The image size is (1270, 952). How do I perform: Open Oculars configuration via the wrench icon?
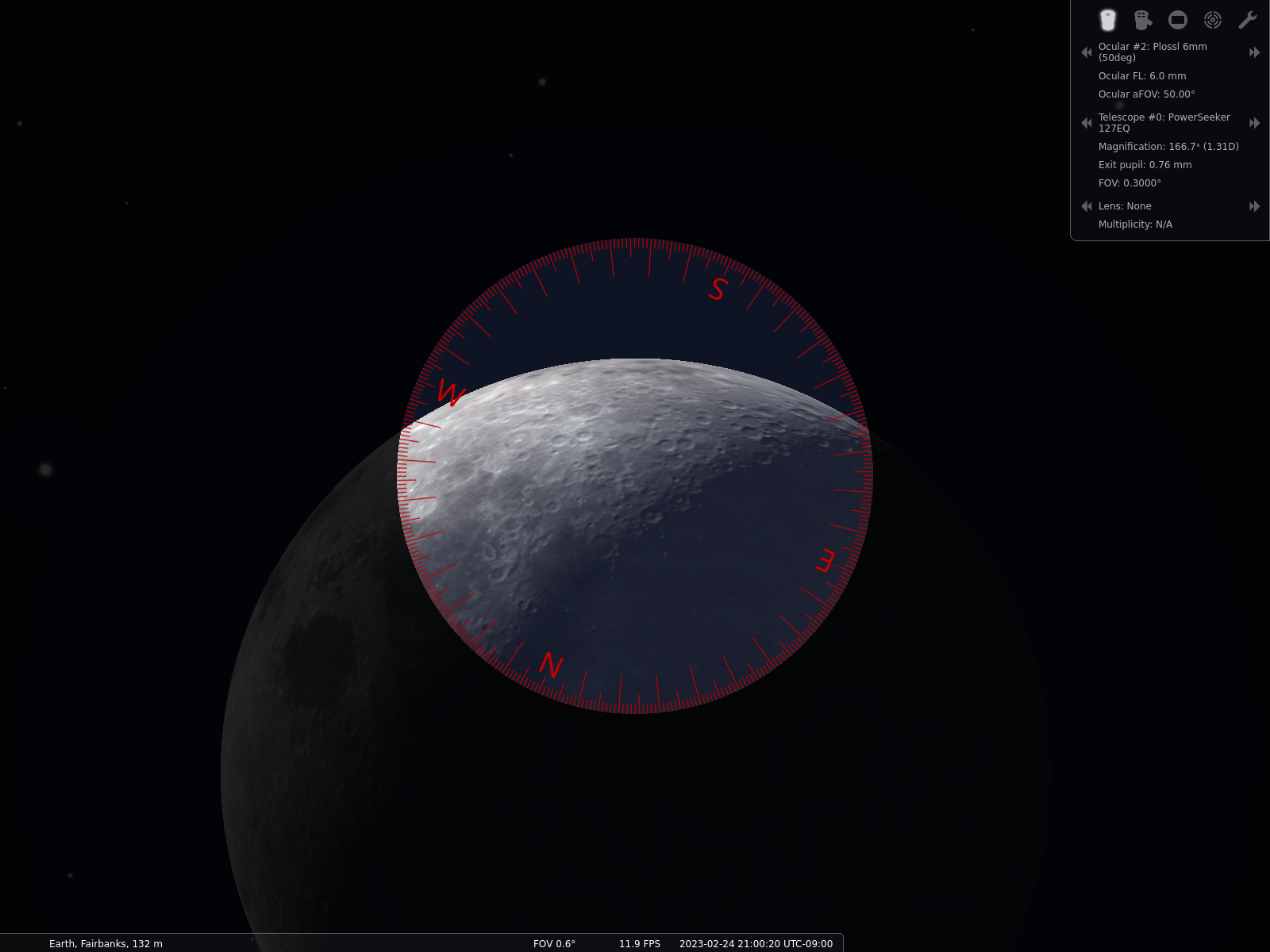pyautogui.click(x=1247, y=20)
